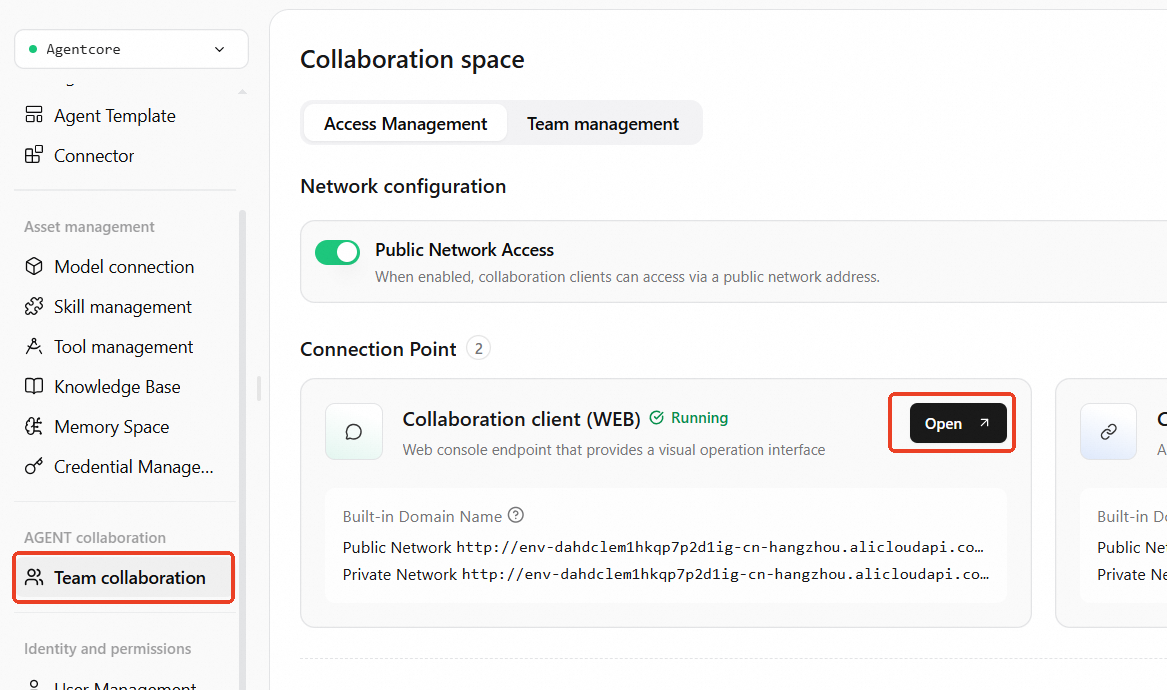Click the "When enabled, collaboration clients" description
Image resolution: width=1167 pixels, height=690 pixels.
click(627, 277)
